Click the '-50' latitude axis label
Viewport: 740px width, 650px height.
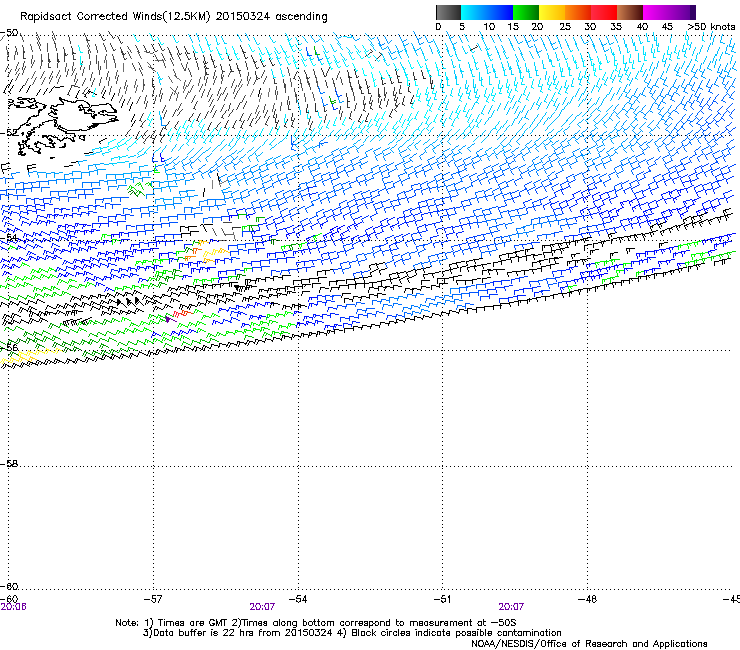click(x=9, y=33)
